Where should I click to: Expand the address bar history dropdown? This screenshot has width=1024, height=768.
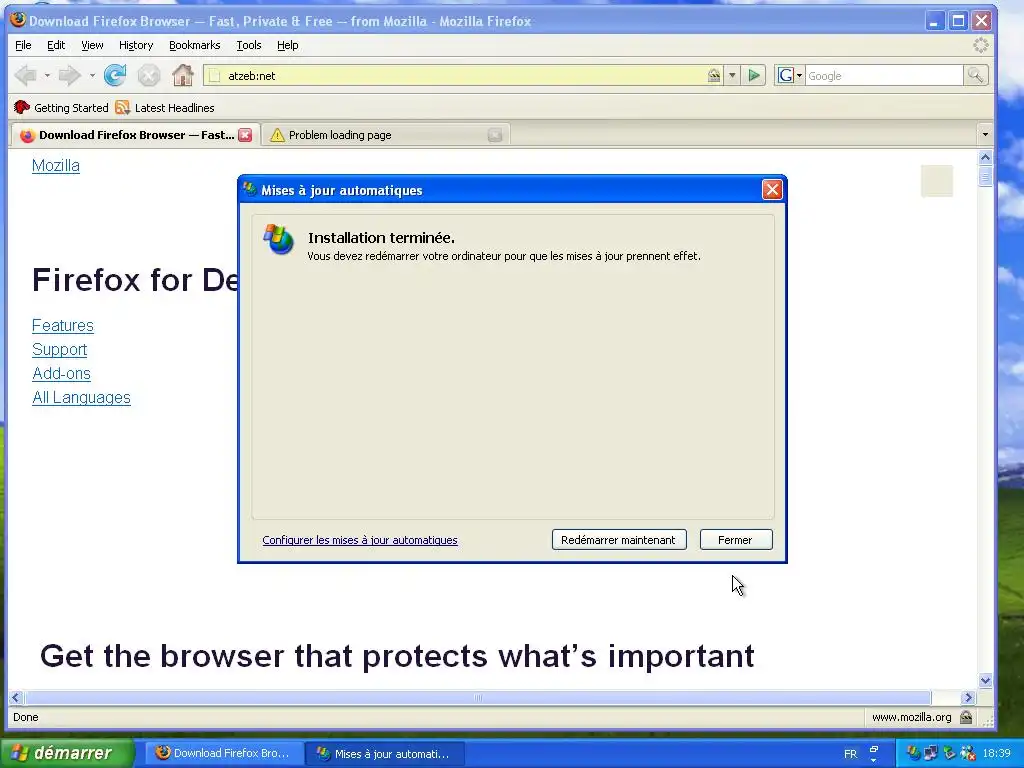pos(732,76)
